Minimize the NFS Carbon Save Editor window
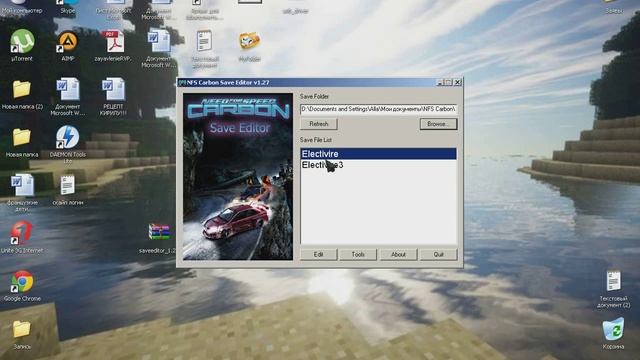Screen dimensions: 640x360 (440, 82)
